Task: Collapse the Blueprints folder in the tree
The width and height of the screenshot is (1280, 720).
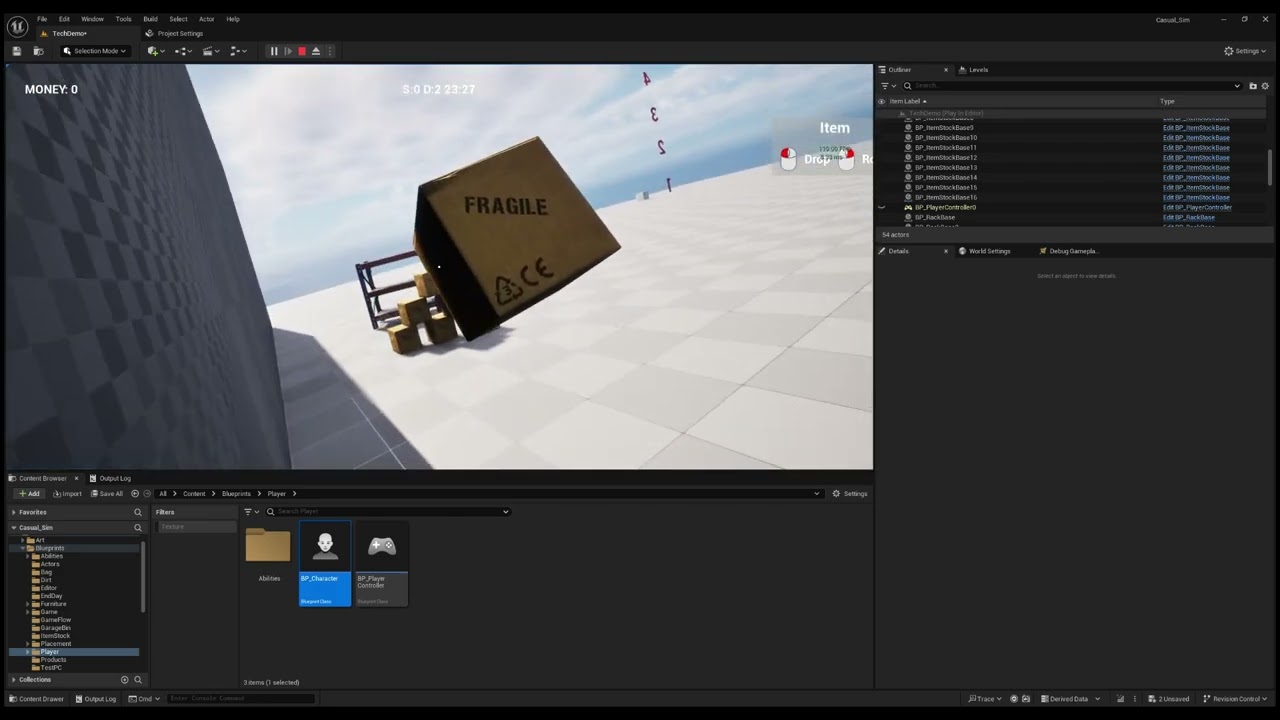Action: 22,548
